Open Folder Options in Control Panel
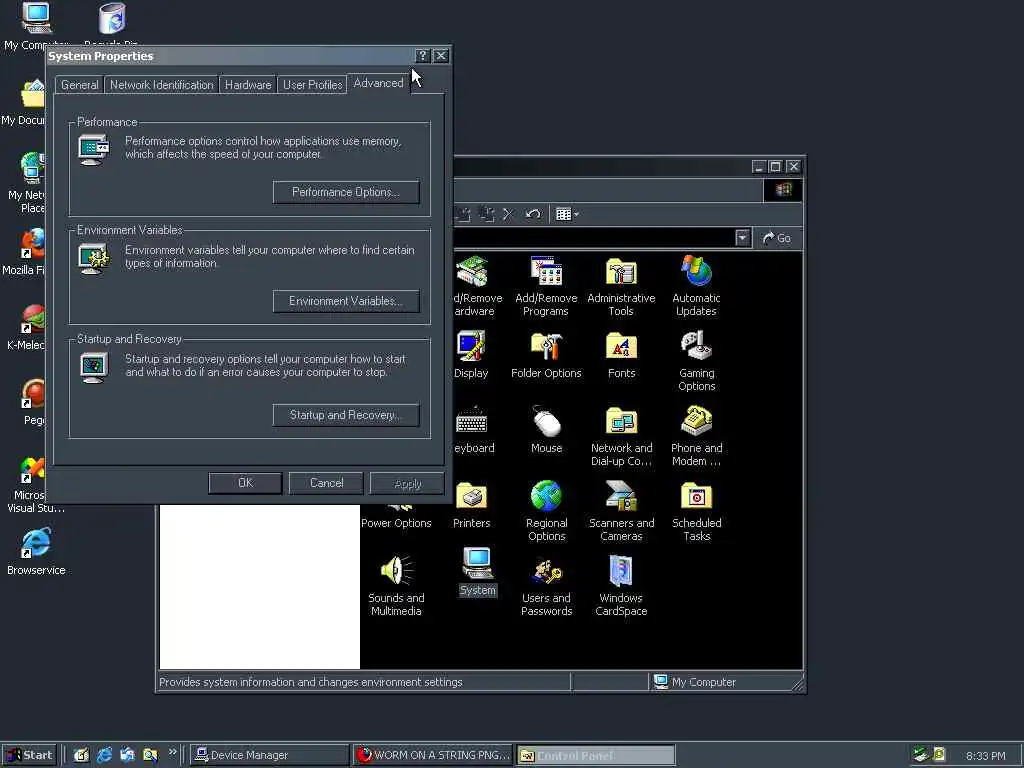 [546, 355]
